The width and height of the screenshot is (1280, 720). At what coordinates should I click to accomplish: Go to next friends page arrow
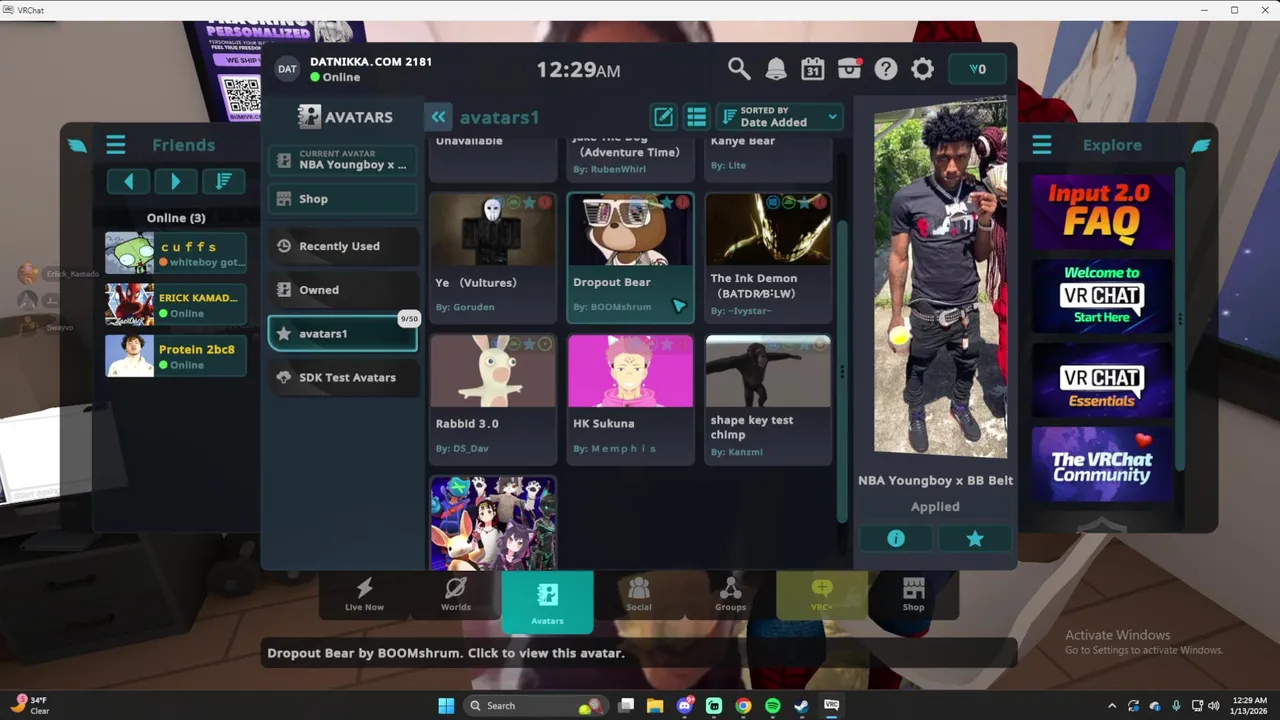coord(175,181)
